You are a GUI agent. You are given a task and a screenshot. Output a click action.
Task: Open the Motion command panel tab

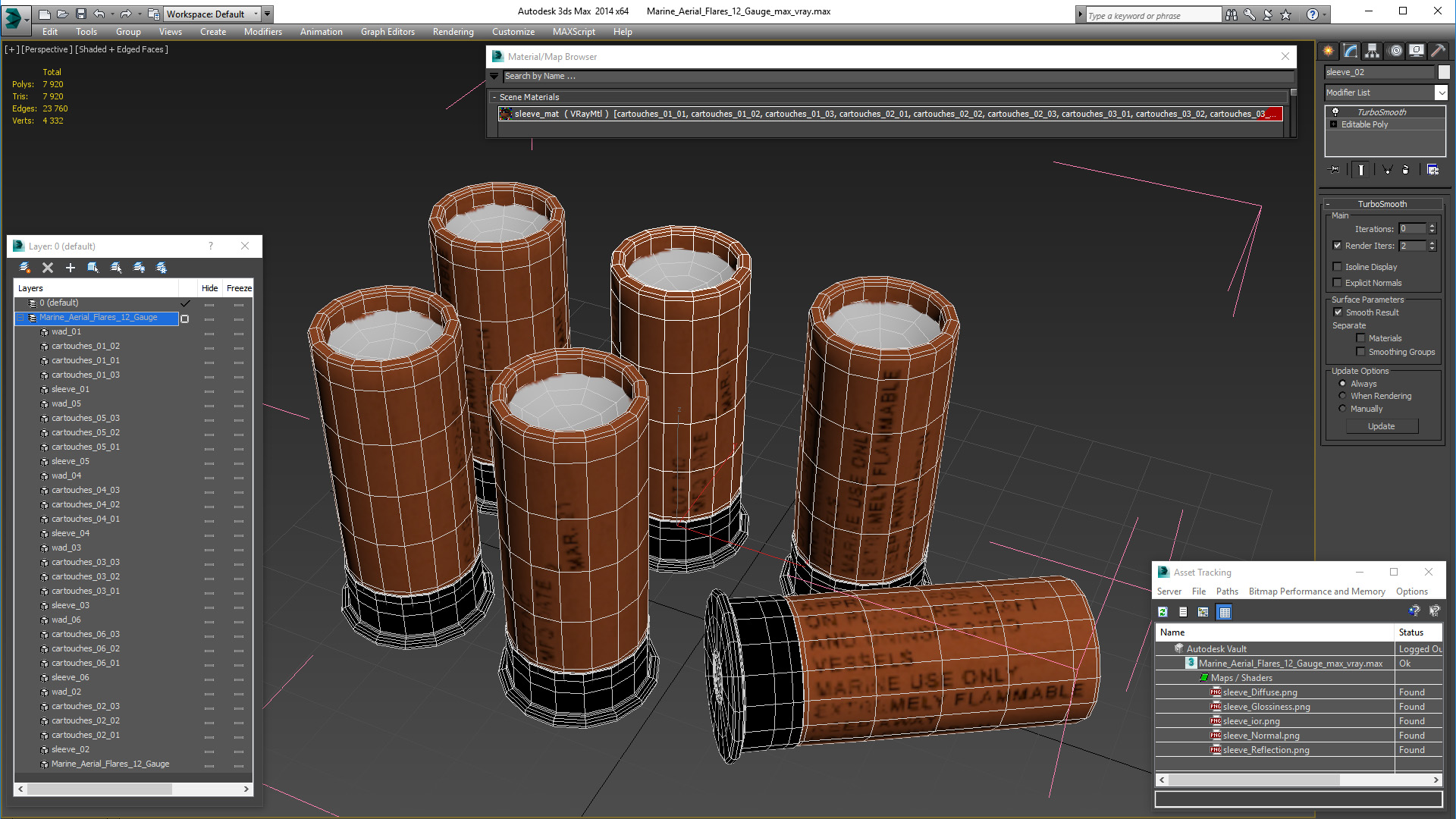click(1395, 51)
